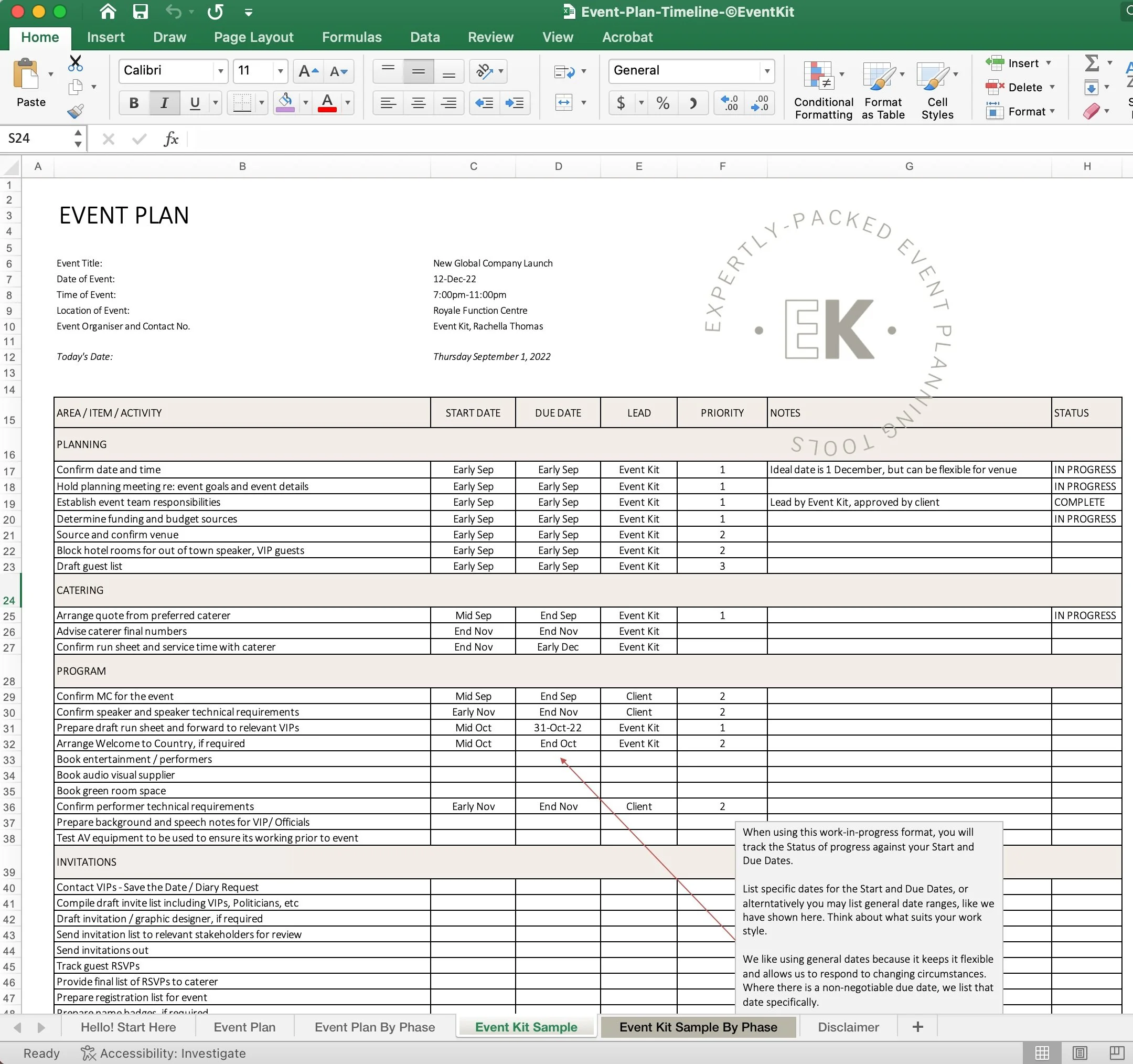Click the AutoSum icon

1093,62
